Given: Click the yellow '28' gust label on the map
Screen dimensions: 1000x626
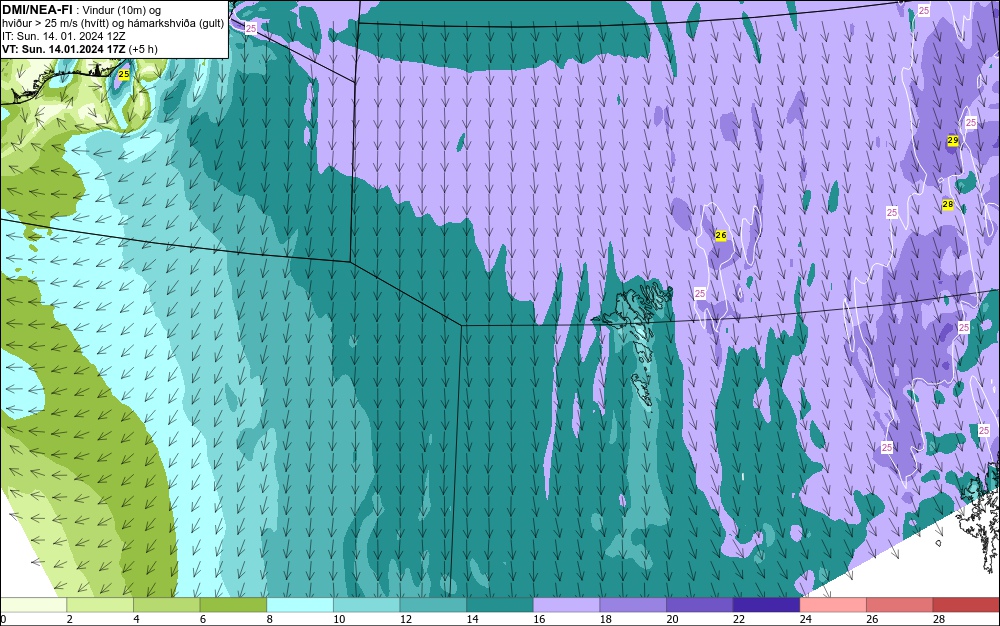Looking at the screenshot, I should [948, 205].
